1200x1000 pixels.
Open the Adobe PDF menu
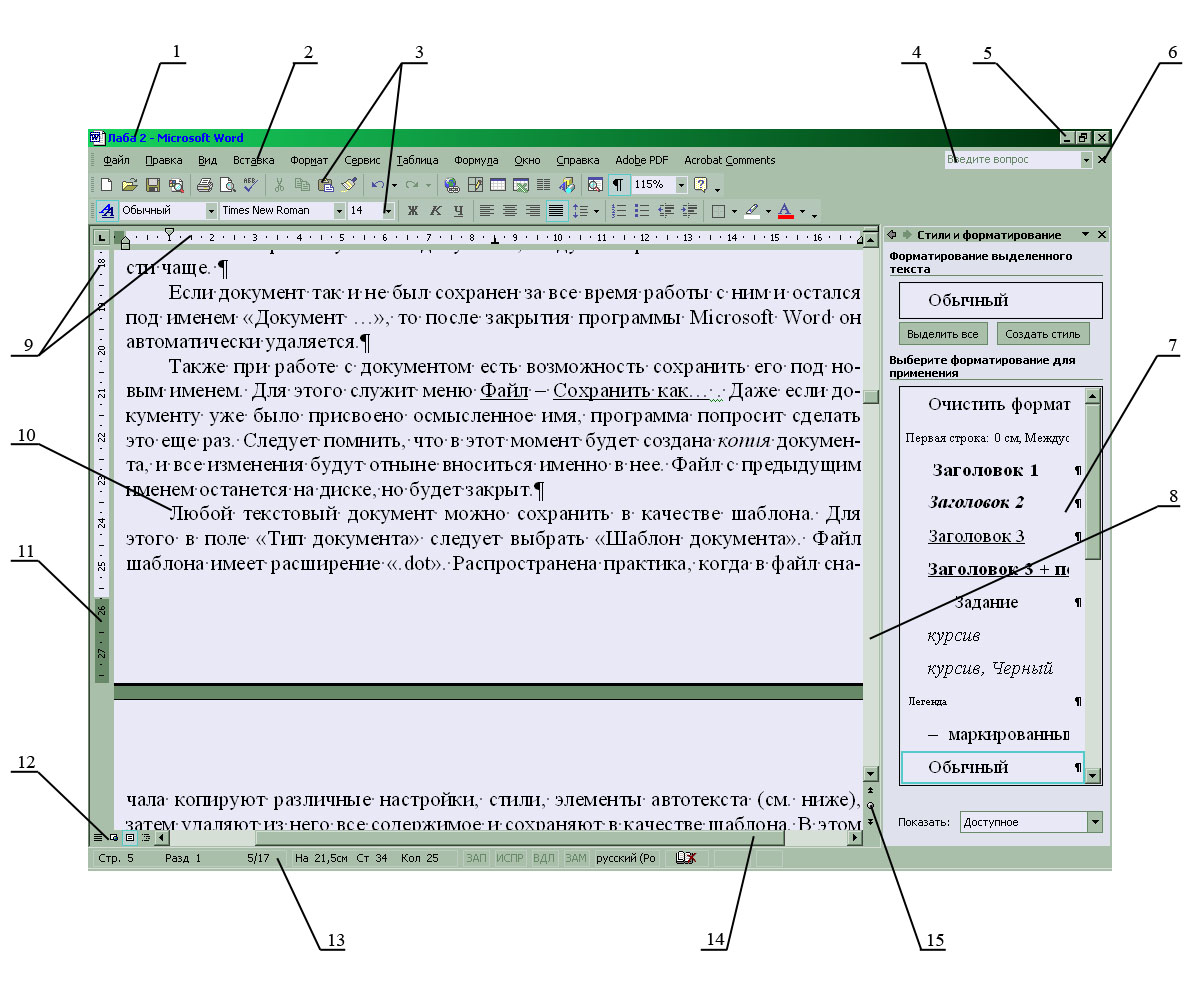642,160
